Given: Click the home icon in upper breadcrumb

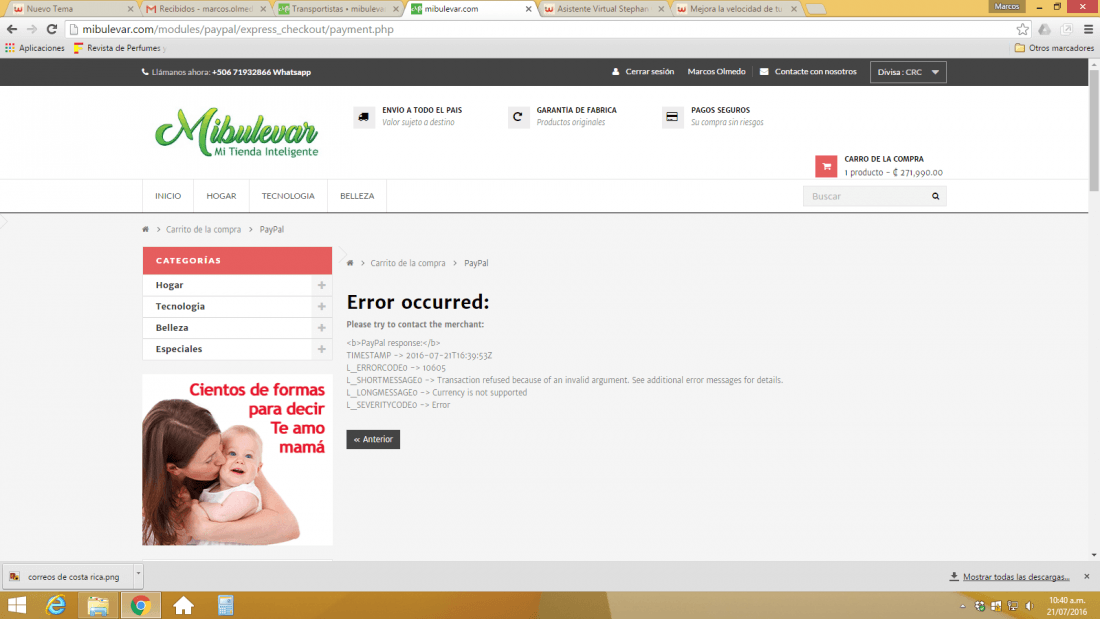Looking at the screenshot, I should pos(145,229).
